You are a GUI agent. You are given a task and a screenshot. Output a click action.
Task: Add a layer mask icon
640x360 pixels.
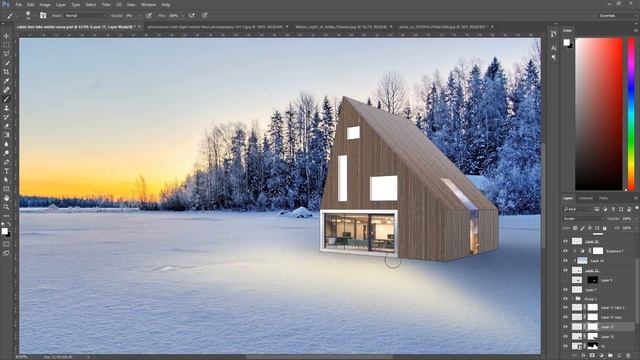coord(592,356)
